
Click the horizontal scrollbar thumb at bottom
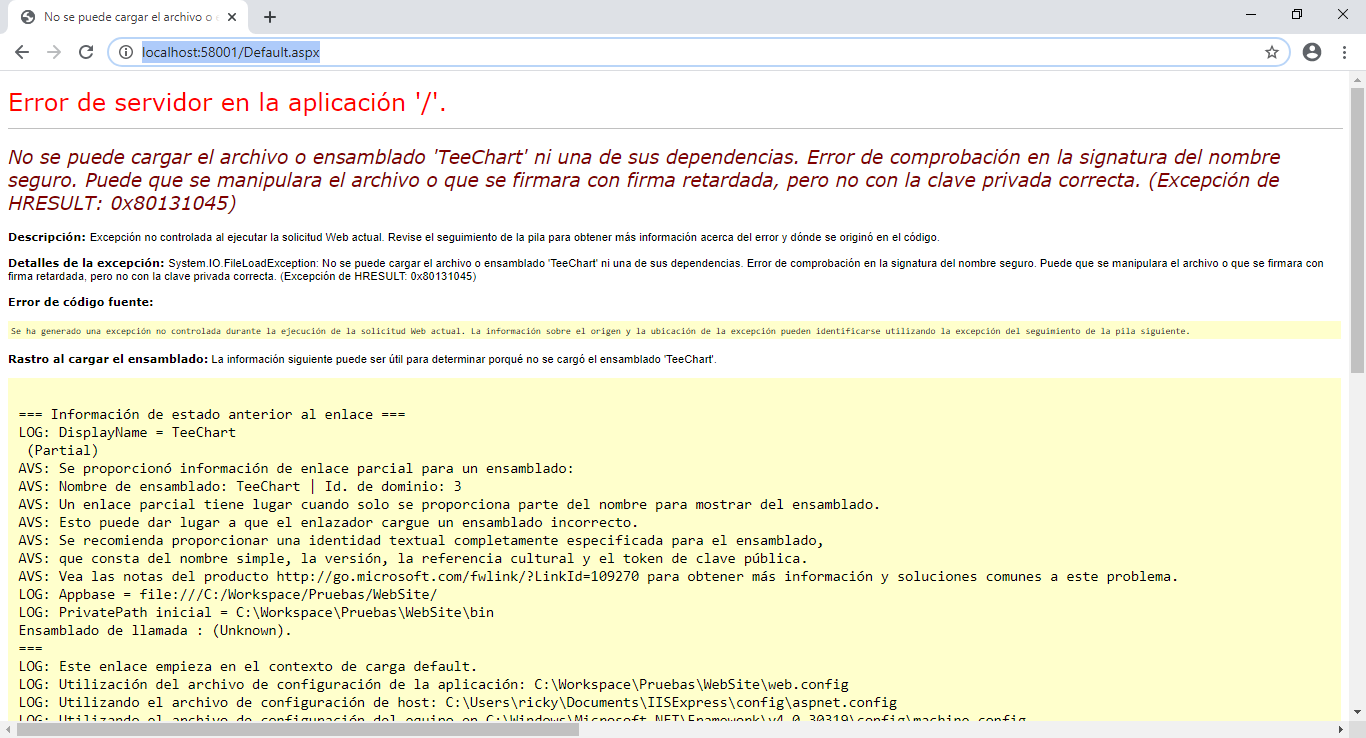click(298, 730)
